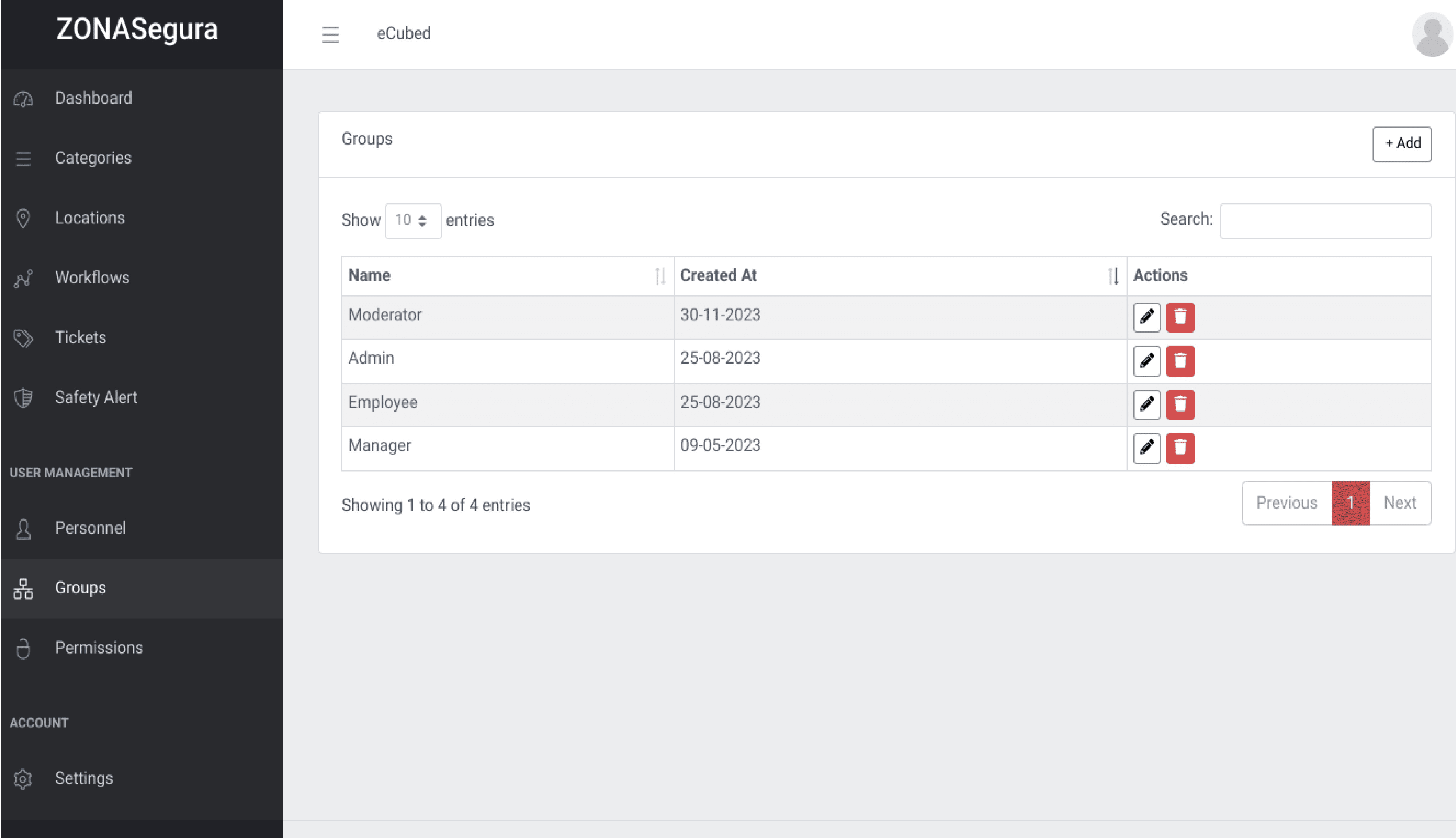Click the eCubed header text
The width and height of the screenshot is (1456, 838).
403,34
